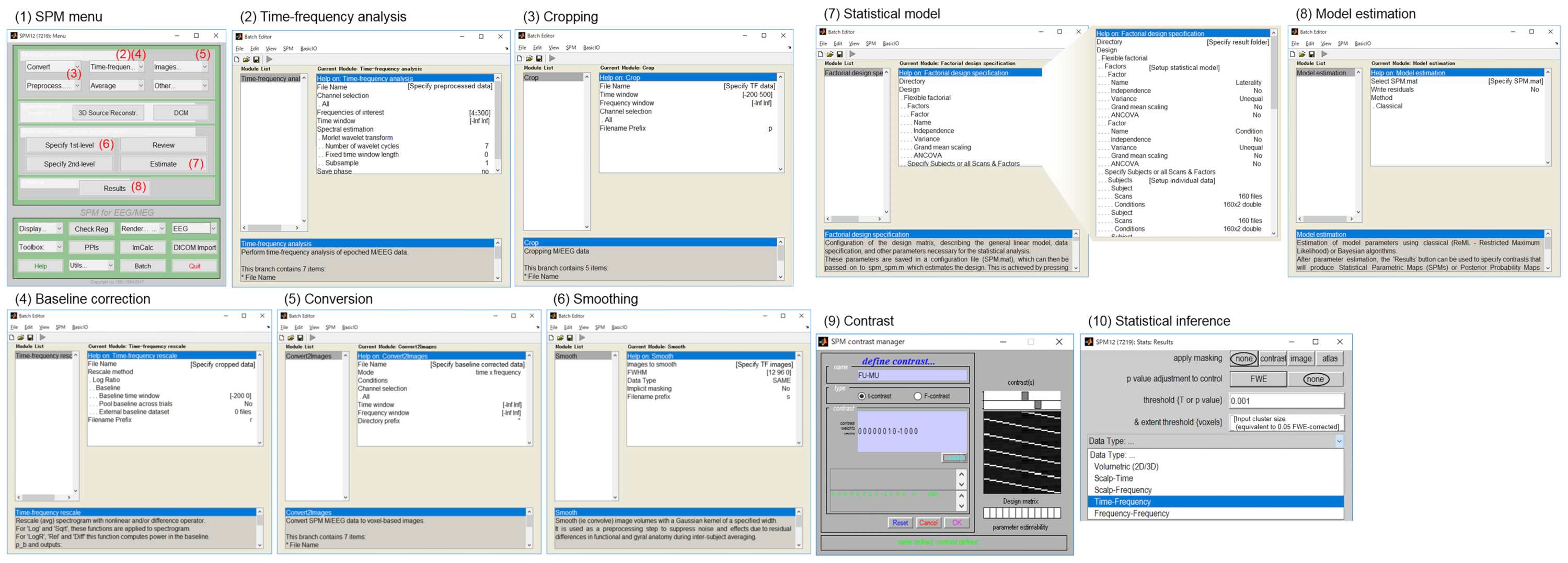Click the Open batch icon in Time-frequency analysis editor
The height and width of the screenshot is (563, 1568).
coord(247,60)
